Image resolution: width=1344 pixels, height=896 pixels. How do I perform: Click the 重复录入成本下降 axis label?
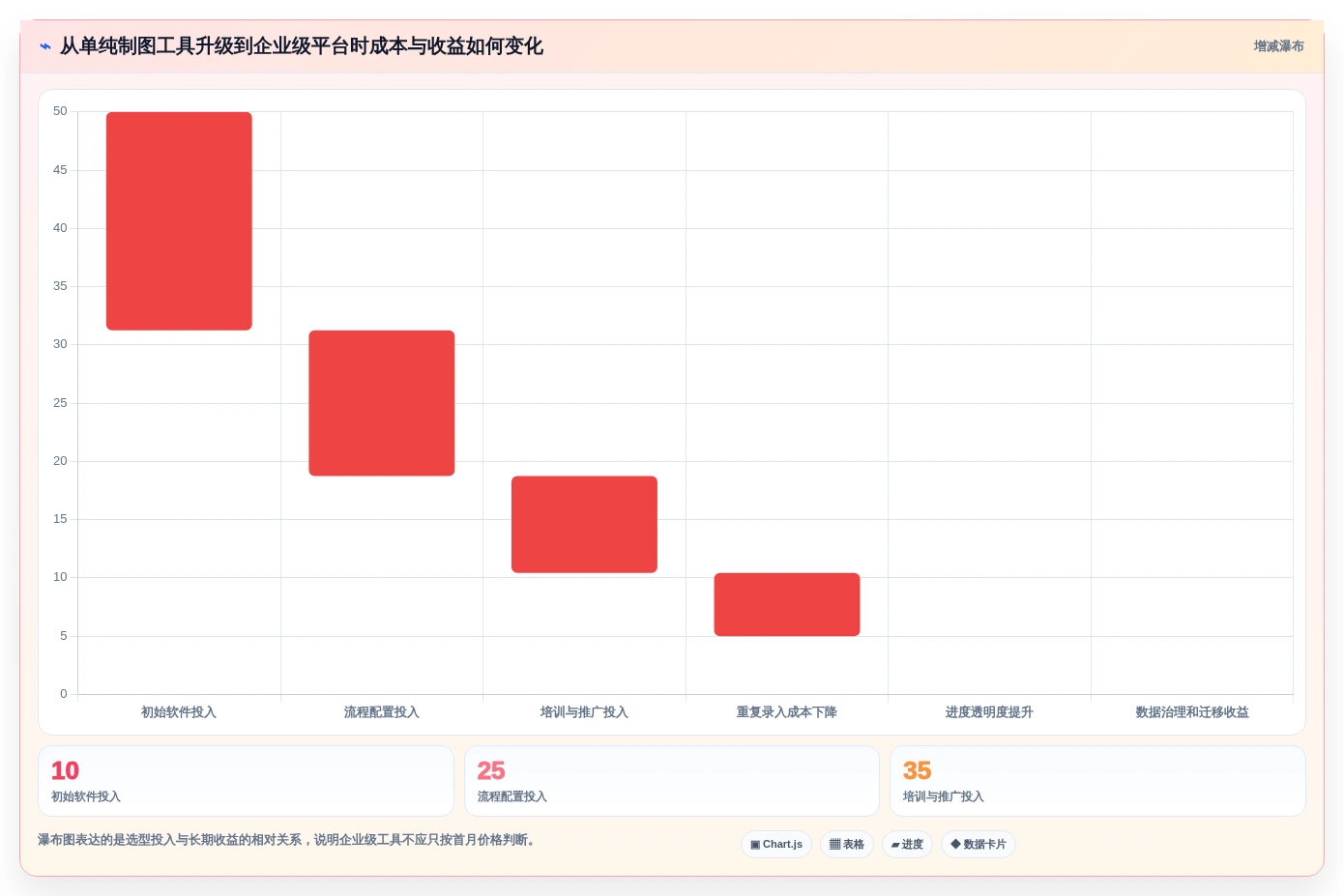point(787,712)
